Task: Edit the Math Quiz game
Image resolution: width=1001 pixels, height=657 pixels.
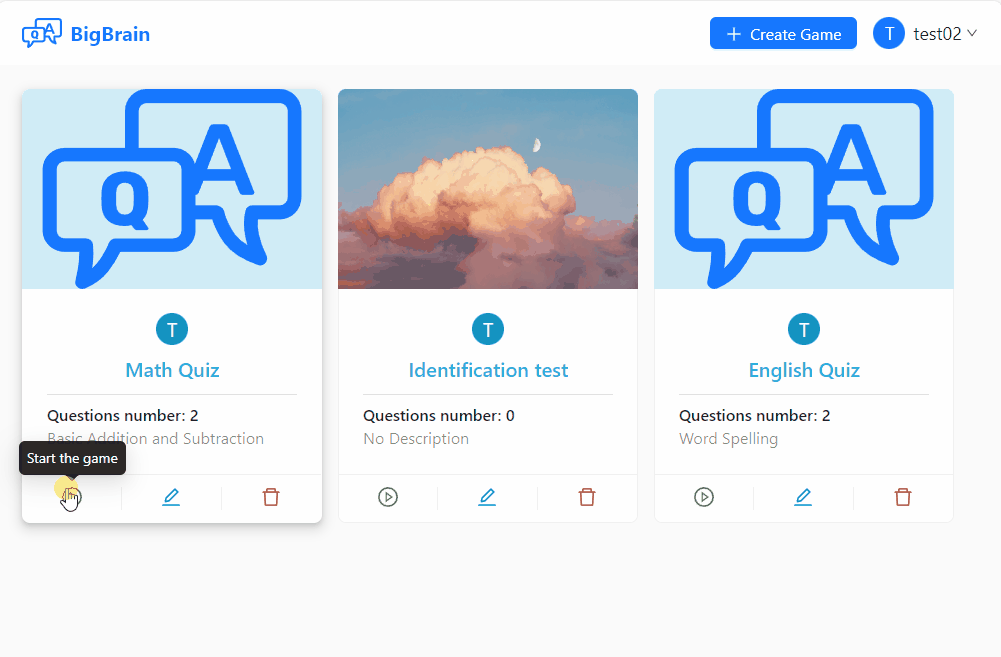Action: [x=171, y=497]
